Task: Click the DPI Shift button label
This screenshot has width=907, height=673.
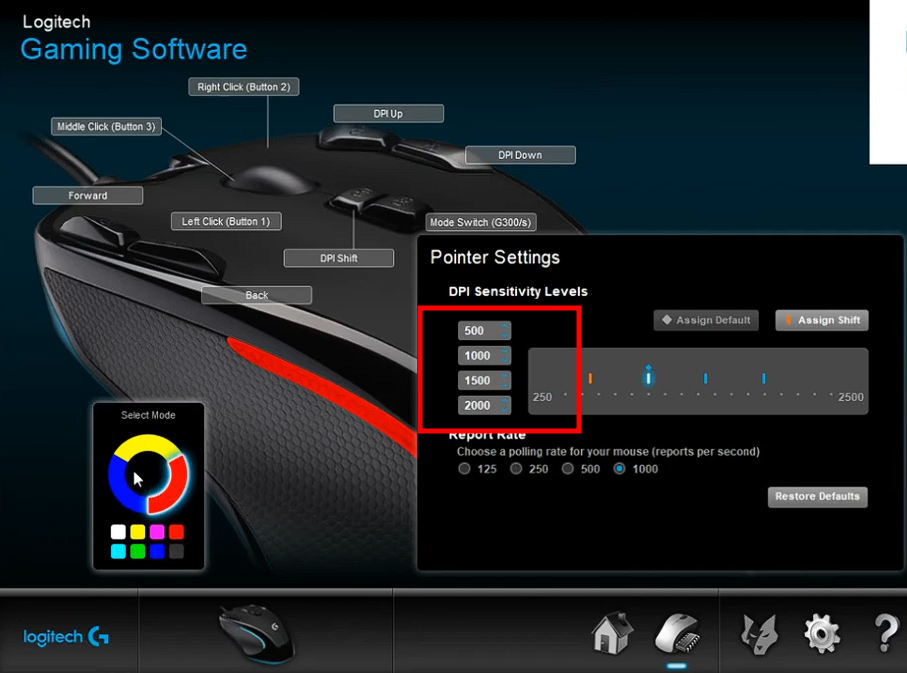Action: click(x=339, y=258)
